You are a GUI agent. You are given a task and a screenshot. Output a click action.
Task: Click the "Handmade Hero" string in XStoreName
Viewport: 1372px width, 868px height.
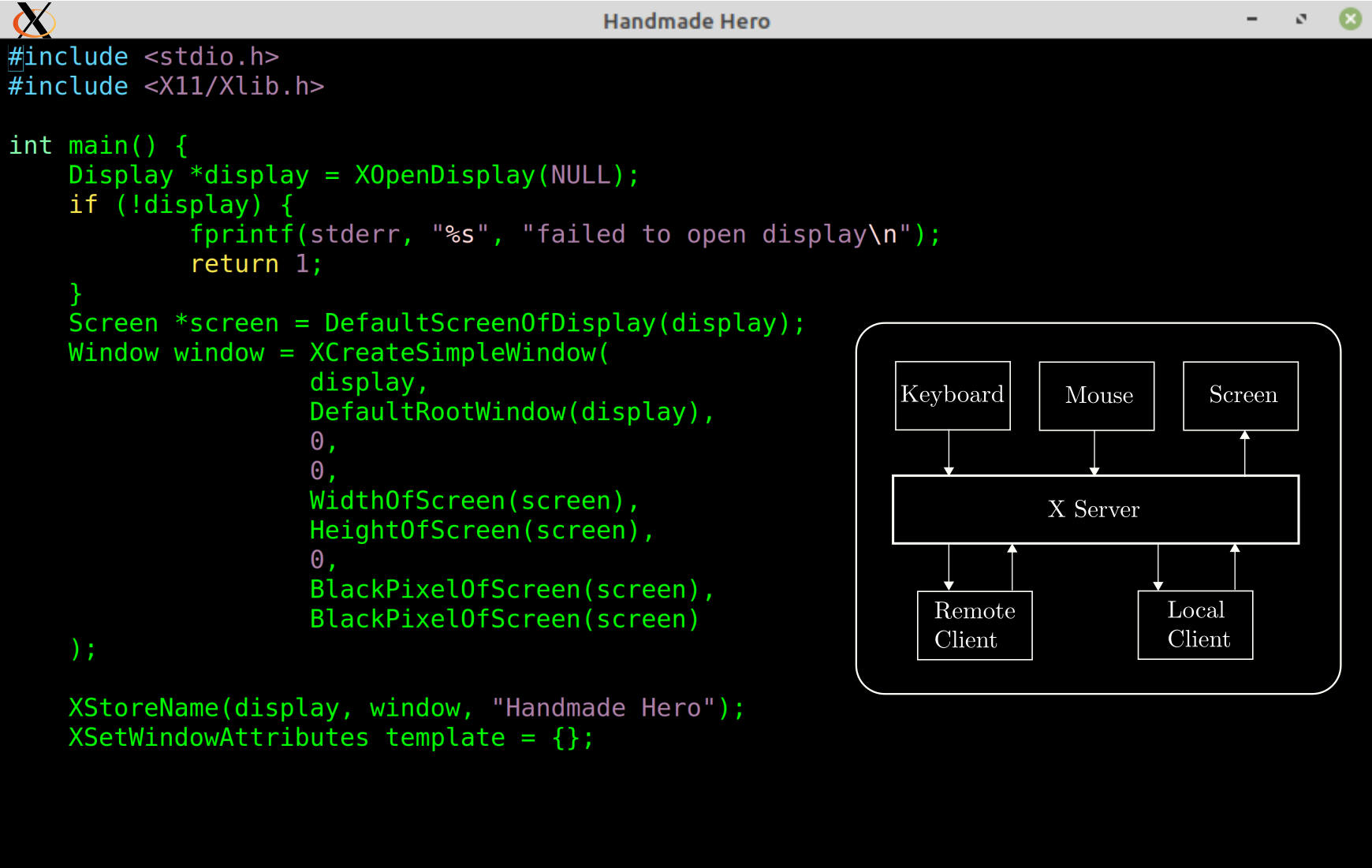coord(603,708)
